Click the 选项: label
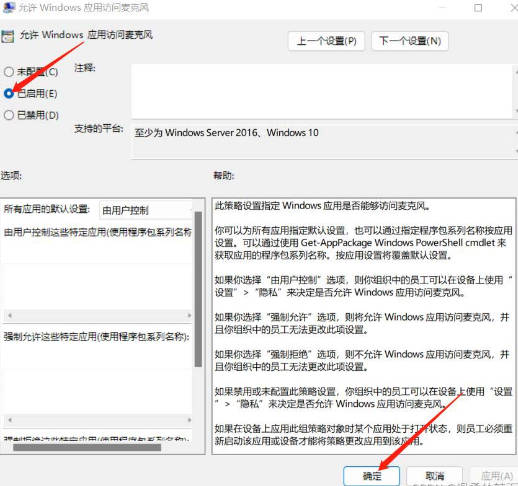This screenshot has height=486, width=518. pos(11,175)
